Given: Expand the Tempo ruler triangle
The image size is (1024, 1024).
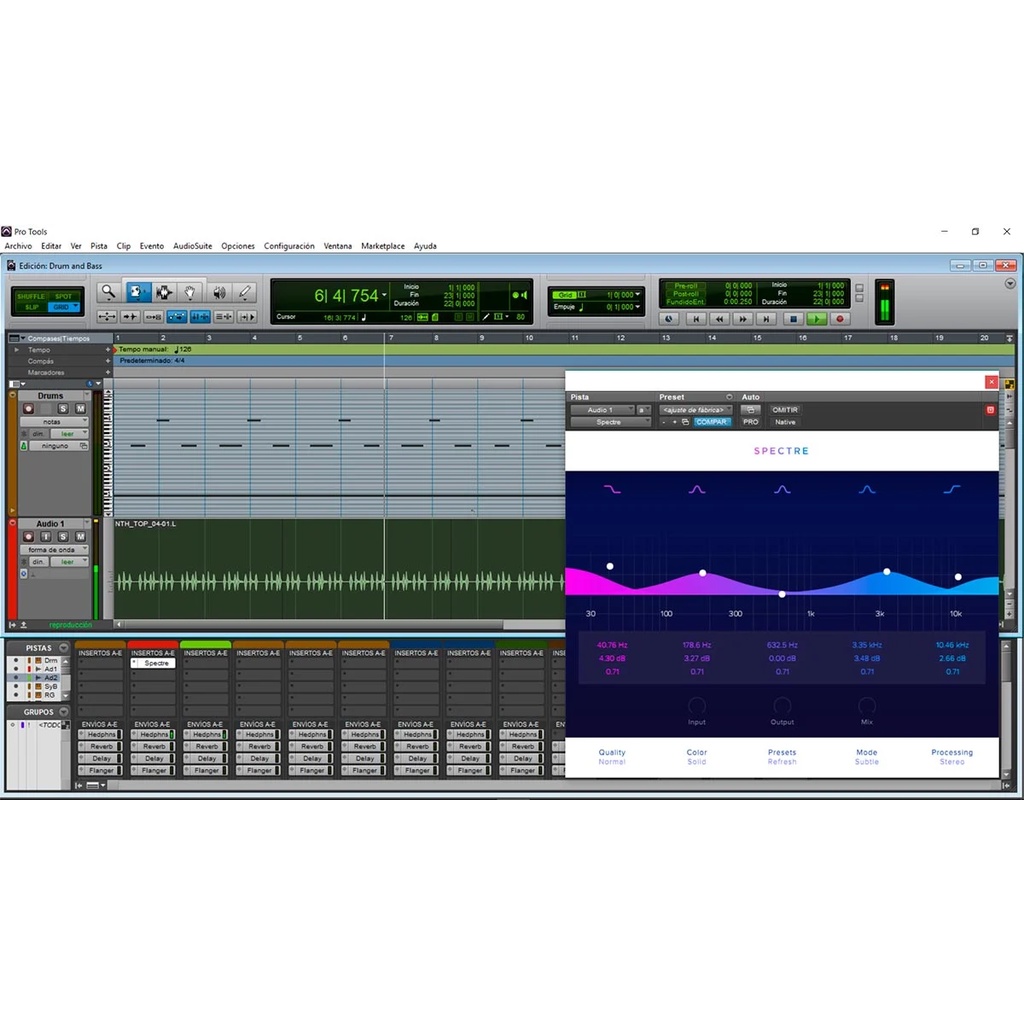Looking at the screenshot, I should tap(17, 350).
